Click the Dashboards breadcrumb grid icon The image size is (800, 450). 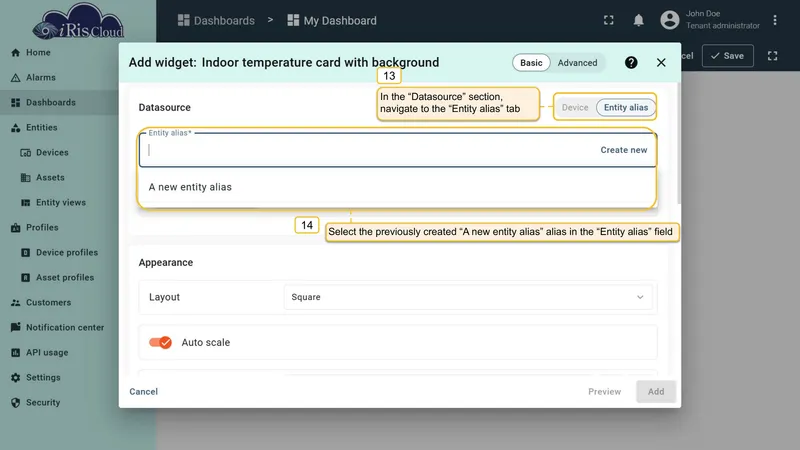click(x=183, y=20)
